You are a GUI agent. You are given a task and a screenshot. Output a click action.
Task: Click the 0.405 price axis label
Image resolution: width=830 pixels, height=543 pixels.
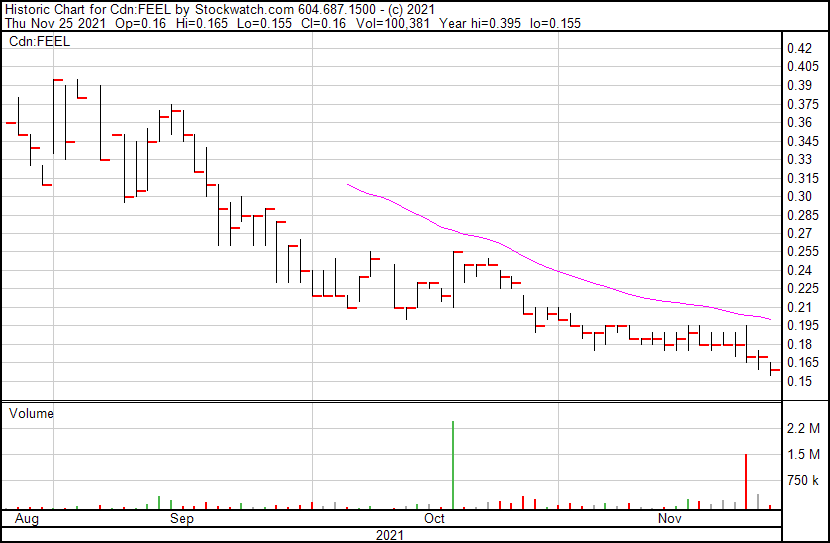(x=803, y=67)
